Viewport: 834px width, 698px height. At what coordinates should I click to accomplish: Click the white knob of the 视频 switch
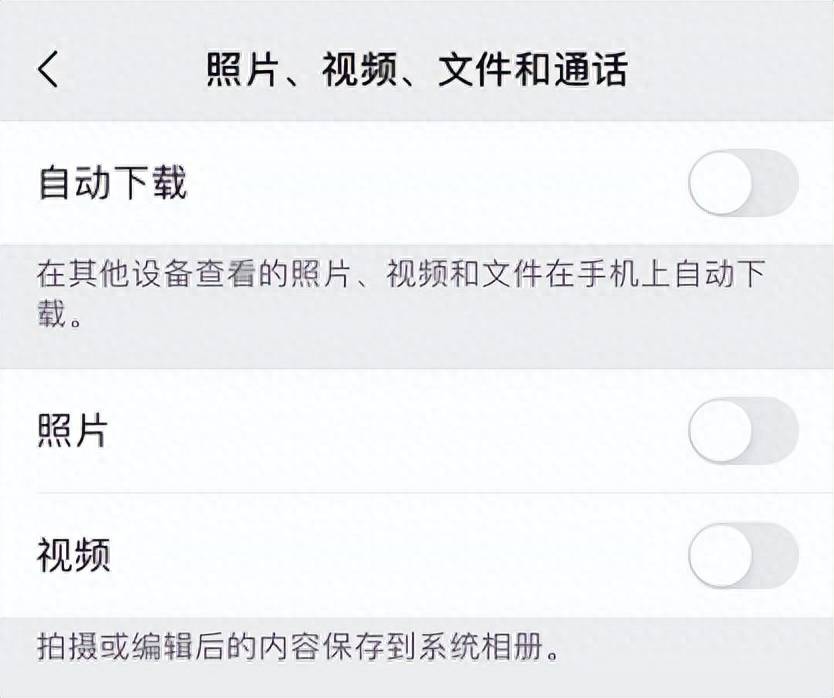[x=721, y=555]
